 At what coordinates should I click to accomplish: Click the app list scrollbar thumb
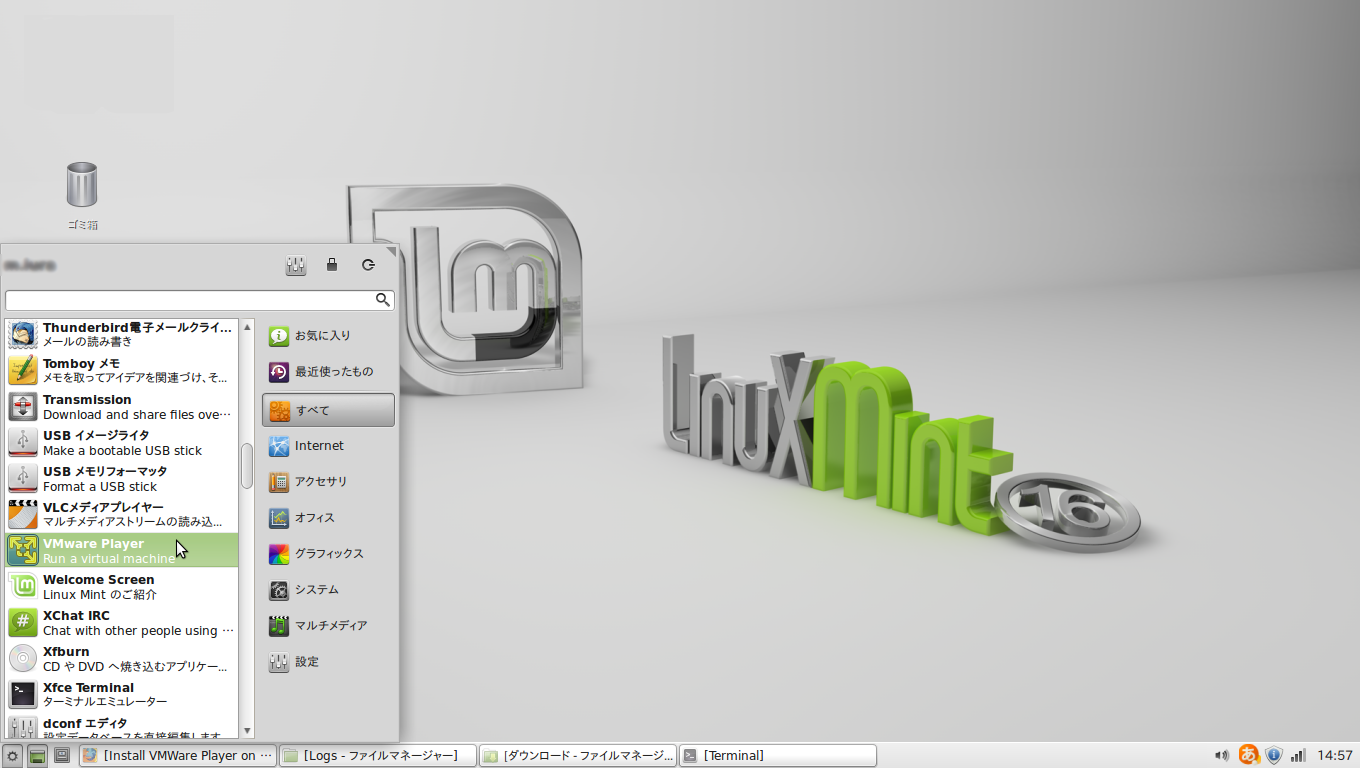pos(247,466)
